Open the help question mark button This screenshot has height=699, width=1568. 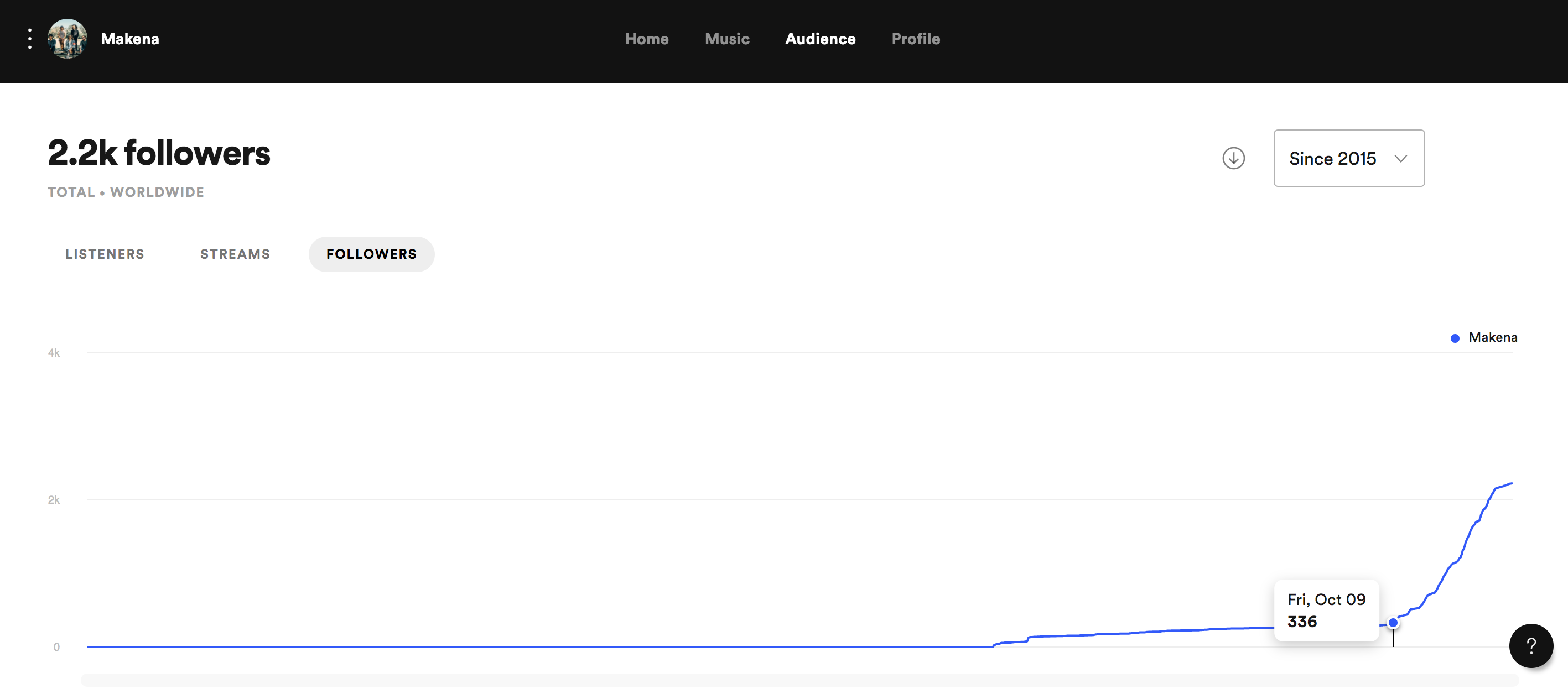click(1530, 645)
